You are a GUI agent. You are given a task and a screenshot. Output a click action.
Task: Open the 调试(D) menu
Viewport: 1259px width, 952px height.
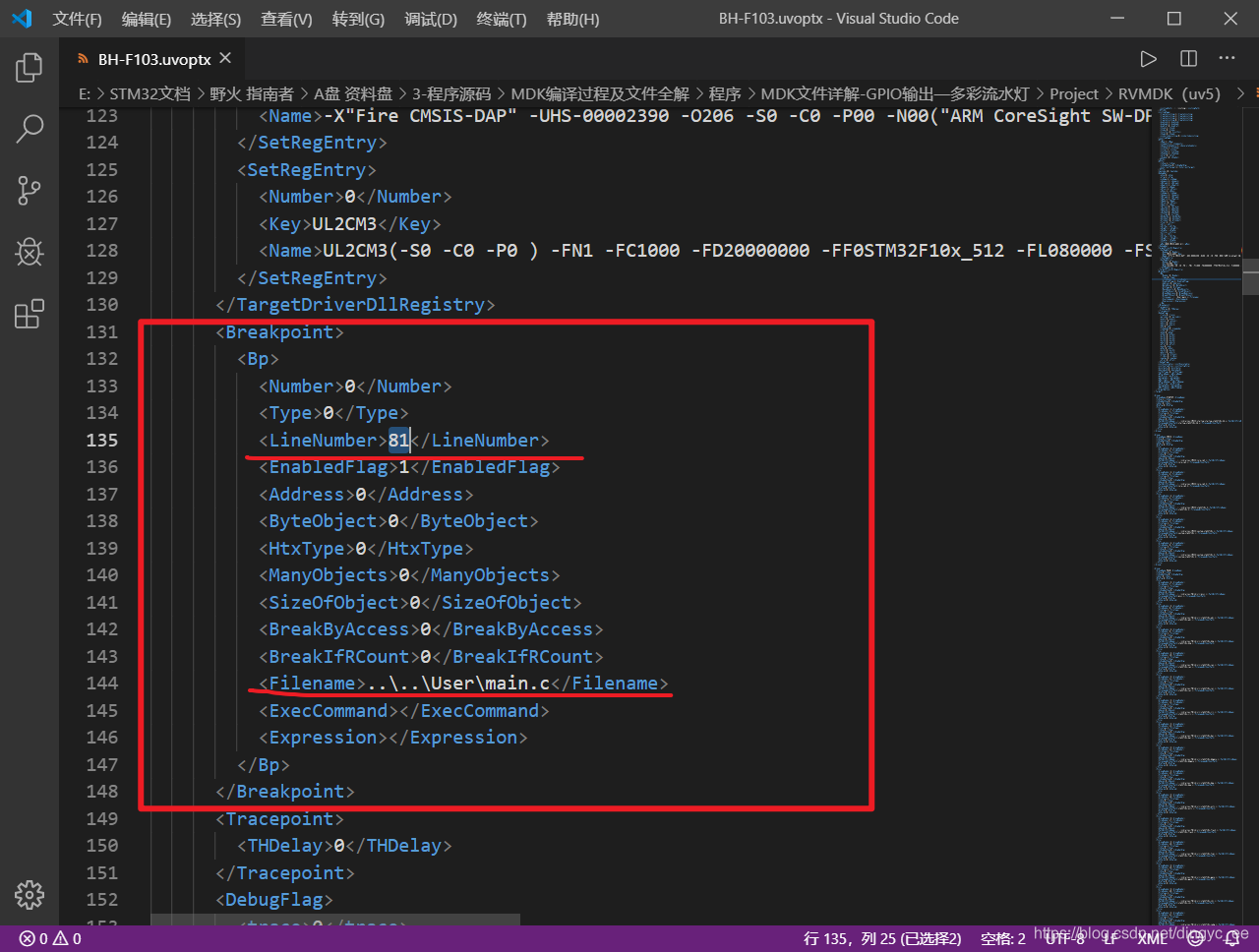pos(431,19)
